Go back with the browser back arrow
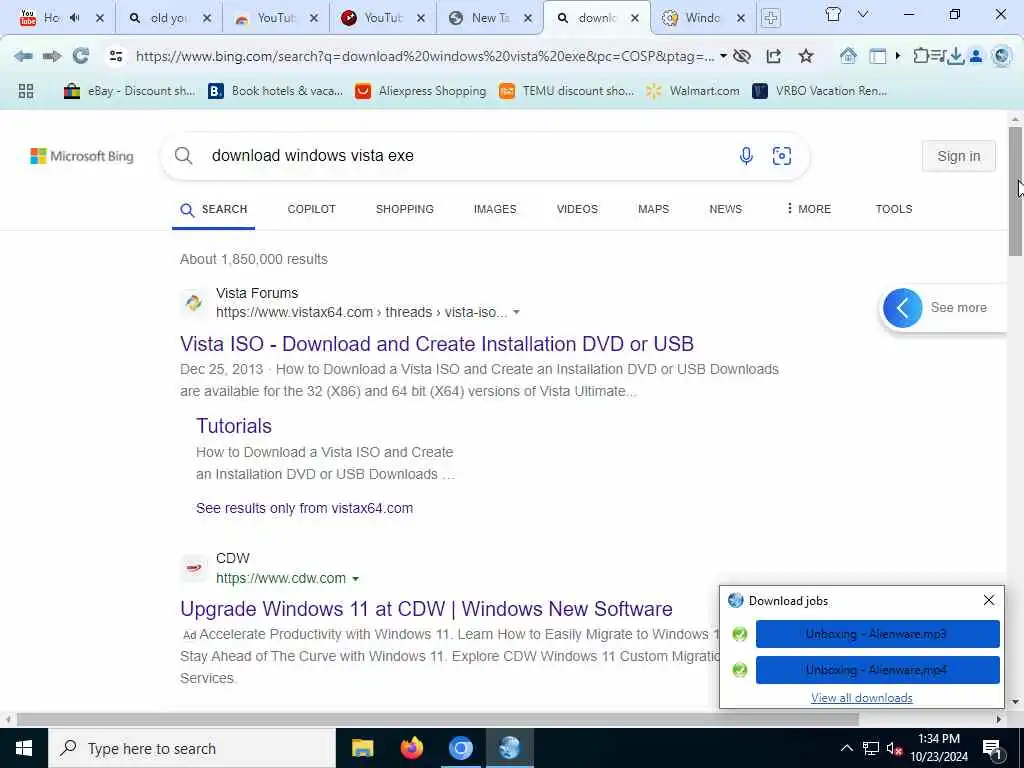The height and width of the screenshot is (768, 1024). tap(24, 56)
